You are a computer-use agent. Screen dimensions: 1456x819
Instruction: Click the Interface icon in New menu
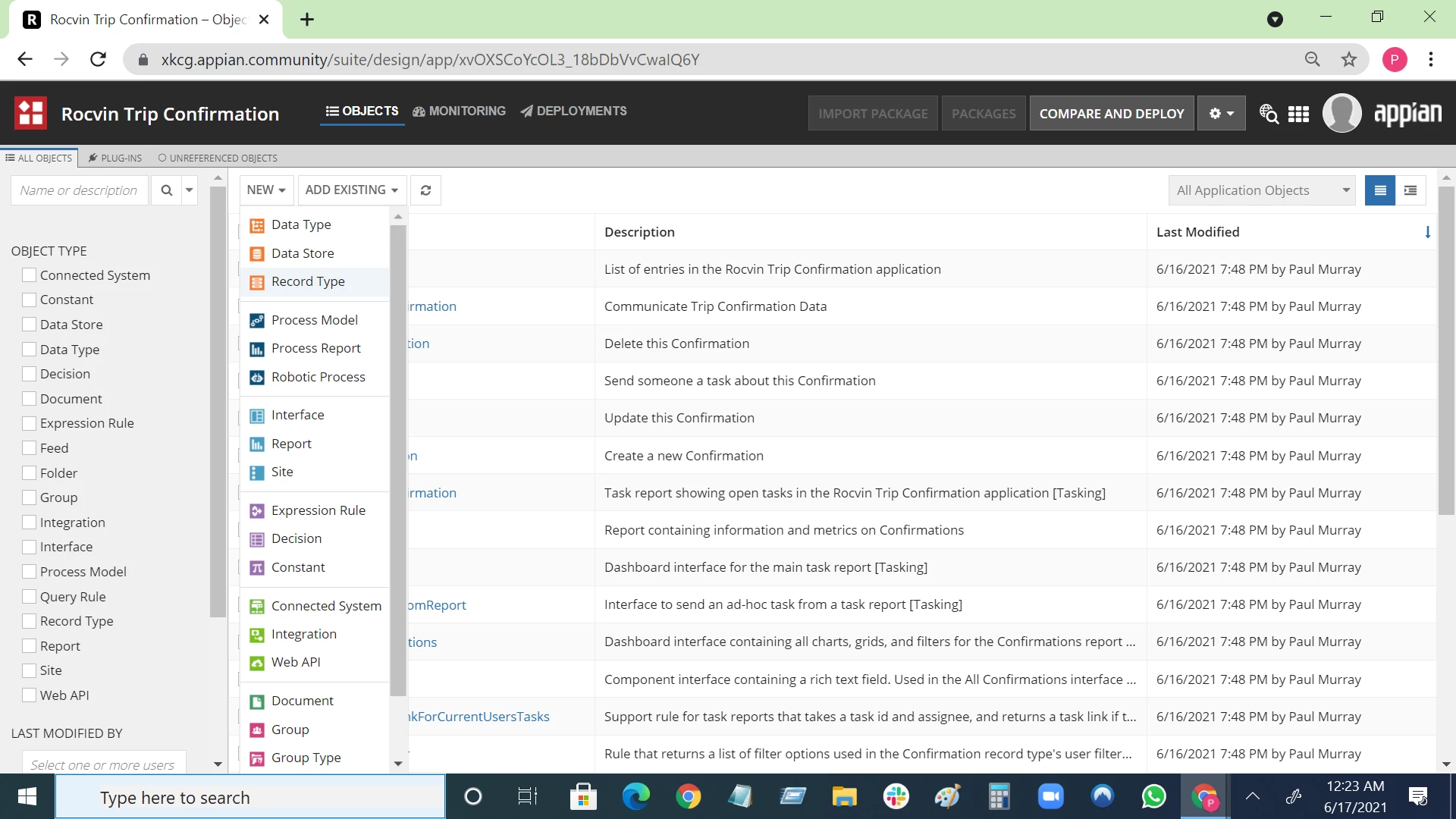tap(257, 416)
